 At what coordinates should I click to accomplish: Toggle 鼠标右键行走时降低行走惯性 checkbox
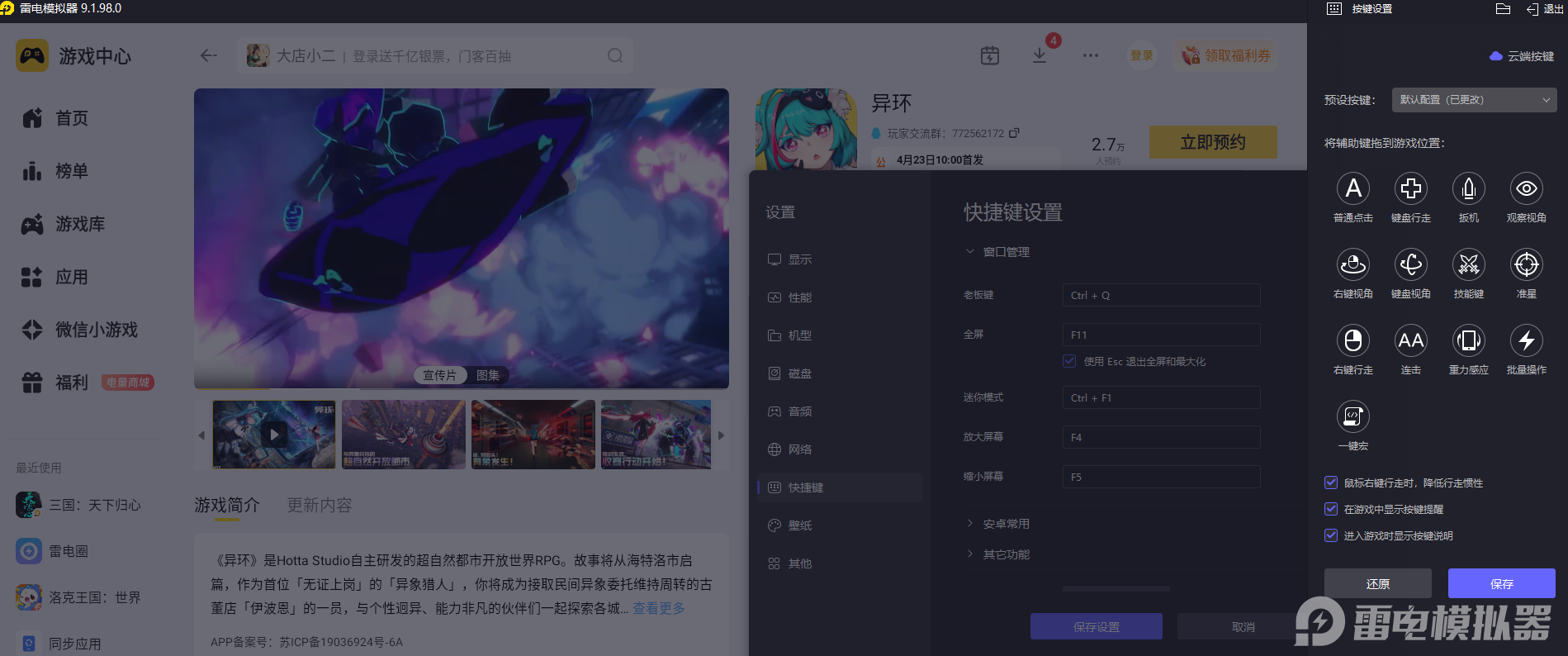point(1330,482)
